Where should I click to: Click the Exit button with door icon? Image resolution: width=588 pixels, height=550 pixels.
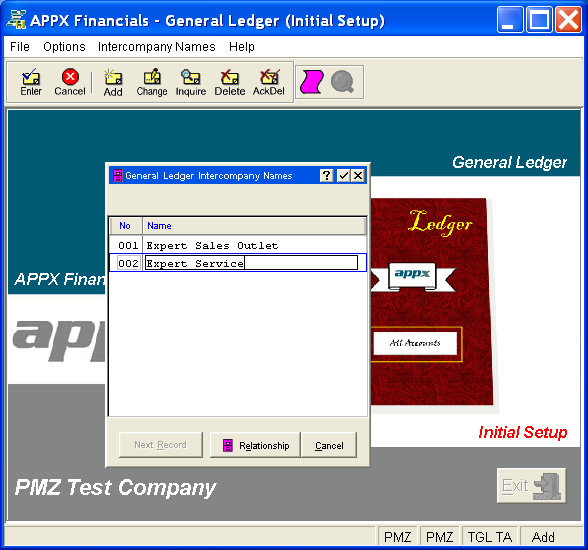coord(531,485)
